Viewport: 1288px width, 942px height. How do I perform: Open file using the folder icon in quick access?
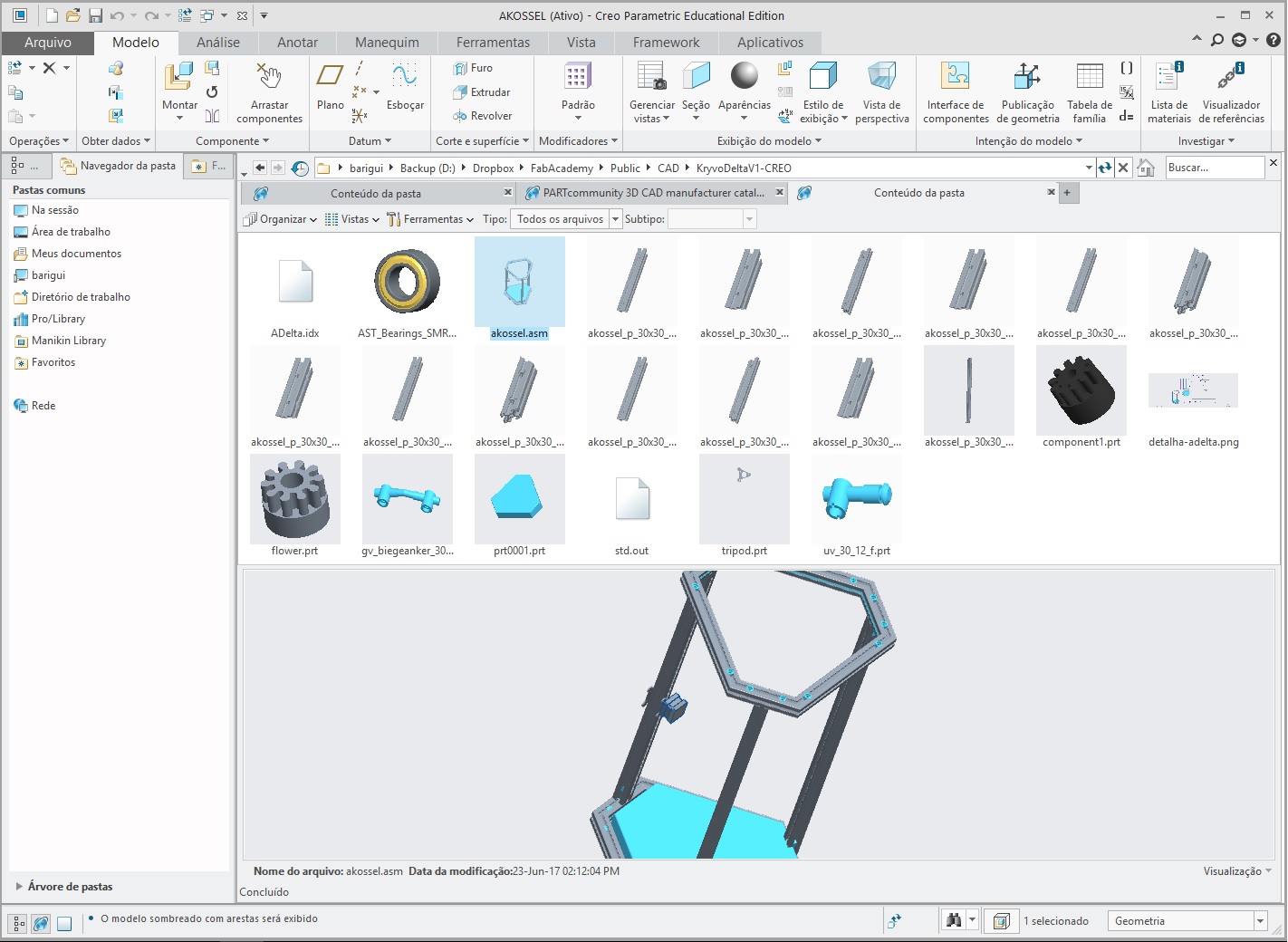(x=73, y=15)
